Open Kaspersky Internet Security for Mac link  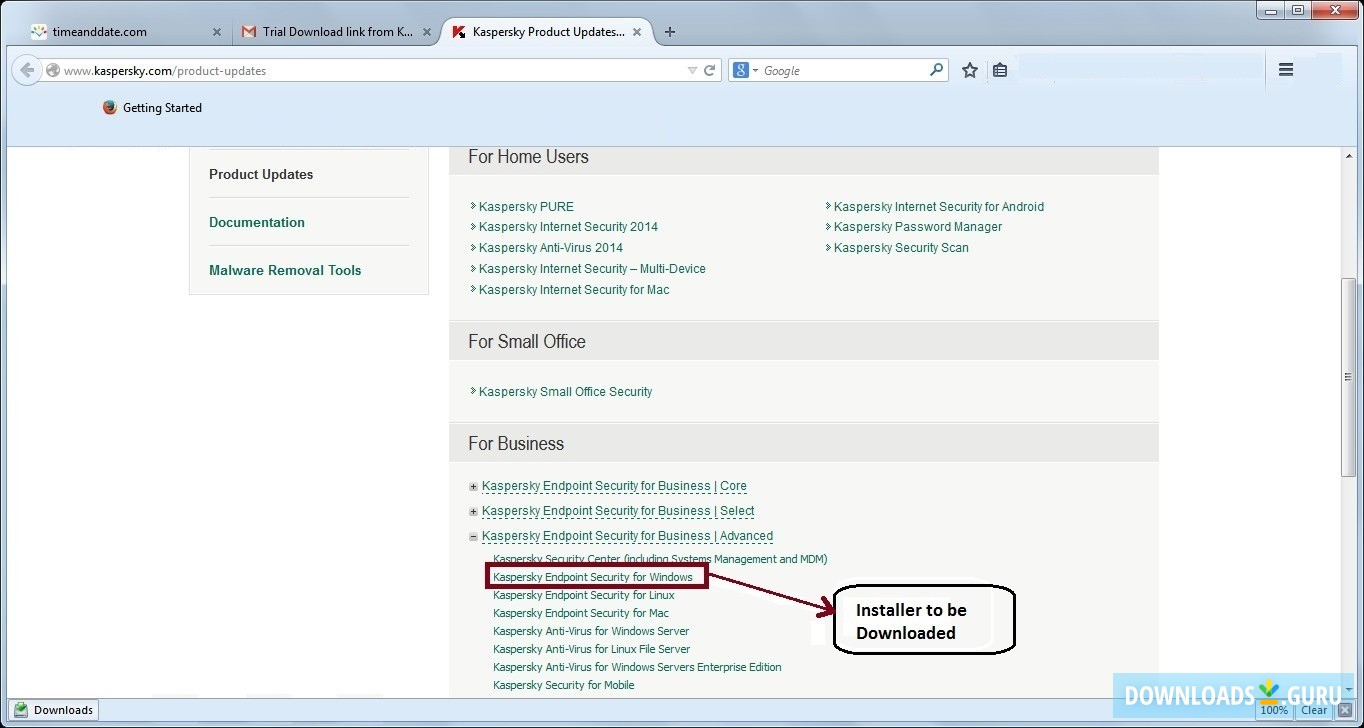574,290
